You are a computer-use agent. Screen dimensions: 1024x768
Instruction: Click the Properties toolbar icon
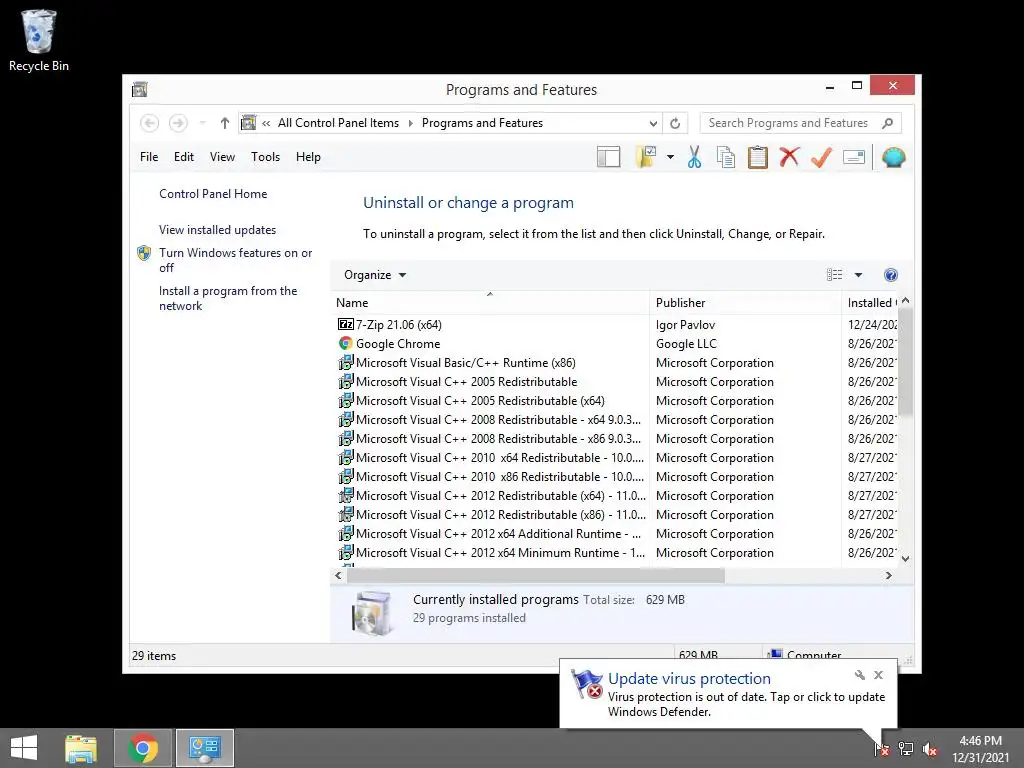854,157
